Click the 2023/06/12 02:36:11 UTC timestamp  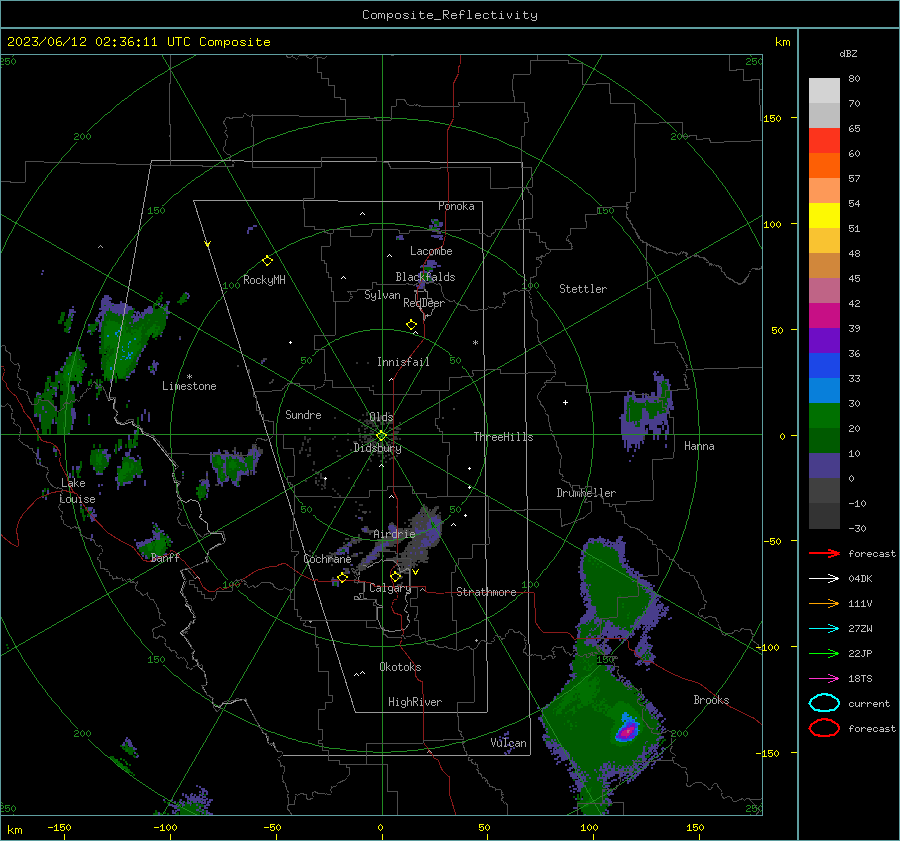click(x=98, y=42)
